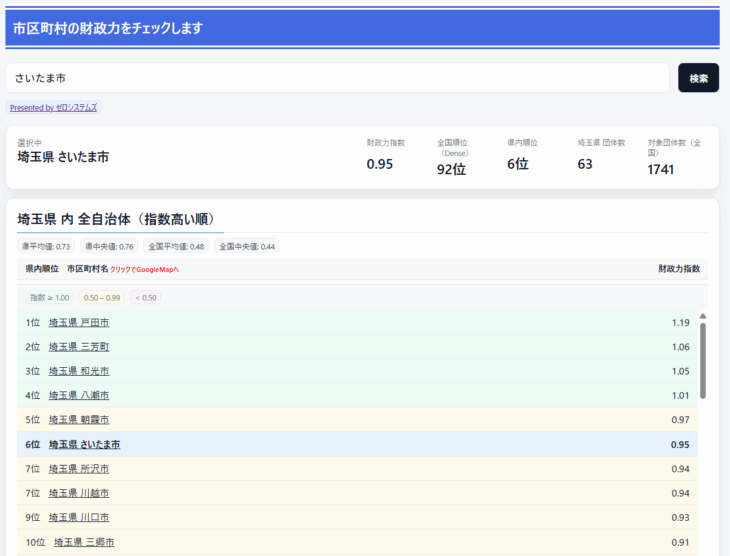This screenshot has width=730, height=556.
Task: Open the 埼玉県 三郷市 link
Action: tap(84, 542)
